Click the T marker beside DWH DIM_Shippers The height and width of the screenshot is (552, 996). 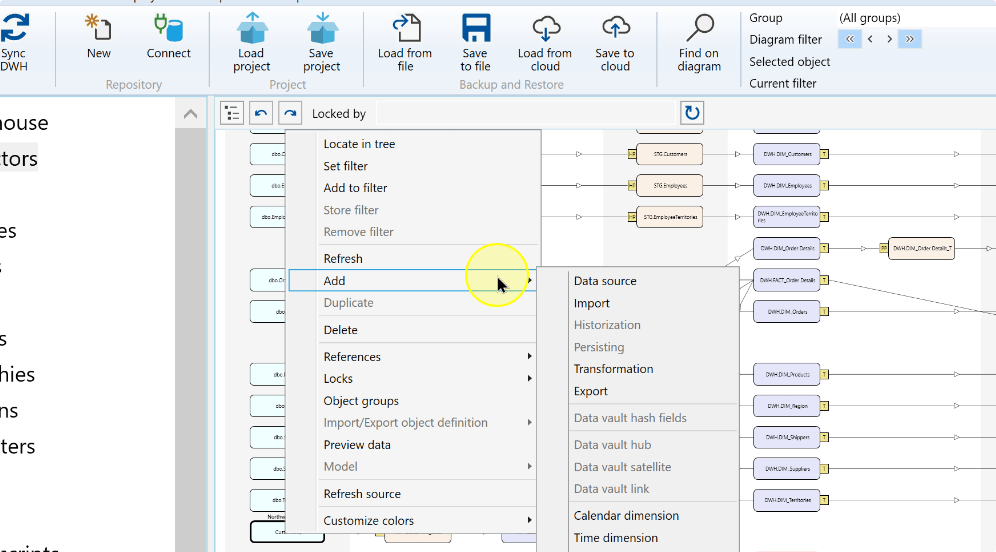click(824, 437)
